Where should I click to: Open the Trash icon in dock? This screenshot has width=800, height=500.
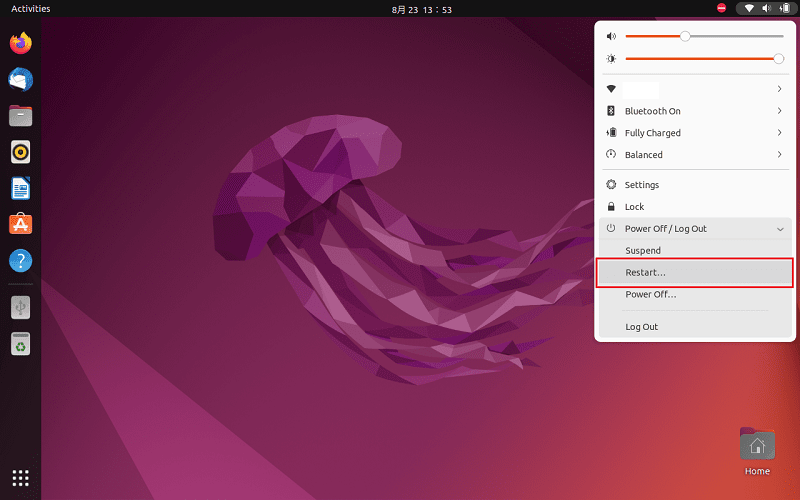20,344
